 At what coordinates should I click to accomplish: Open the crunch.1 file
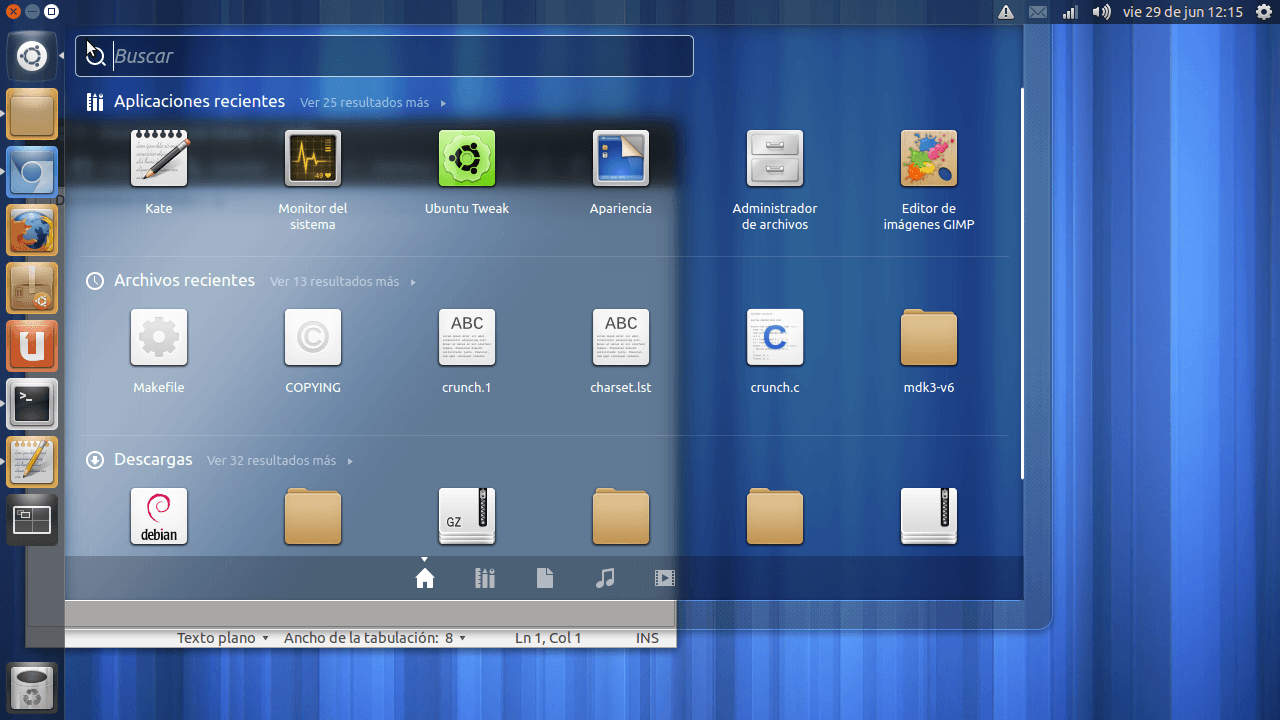click(467, 338)
